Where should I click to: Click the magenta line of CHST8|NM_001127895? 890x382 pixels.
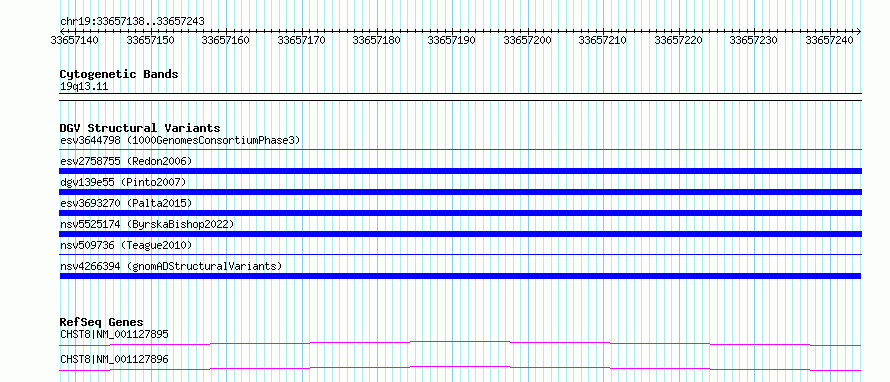[x=460, y=343]
